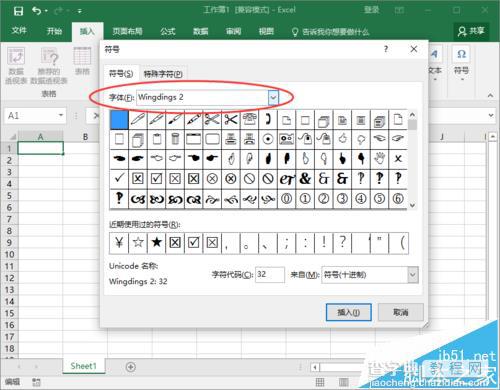
Task: Switch to Normal view in status bar
Action: point(319,382)
